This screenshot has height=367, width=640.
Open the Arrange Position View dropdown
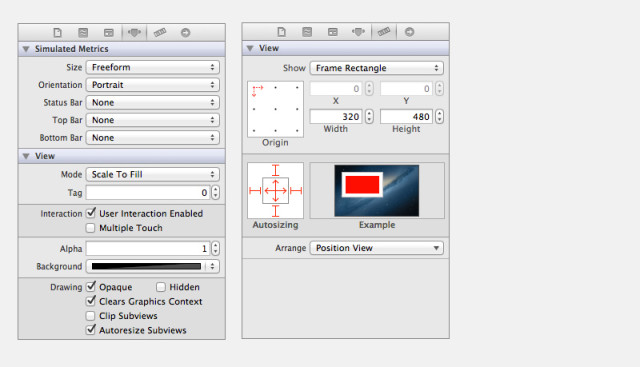[x=377, y=248]
